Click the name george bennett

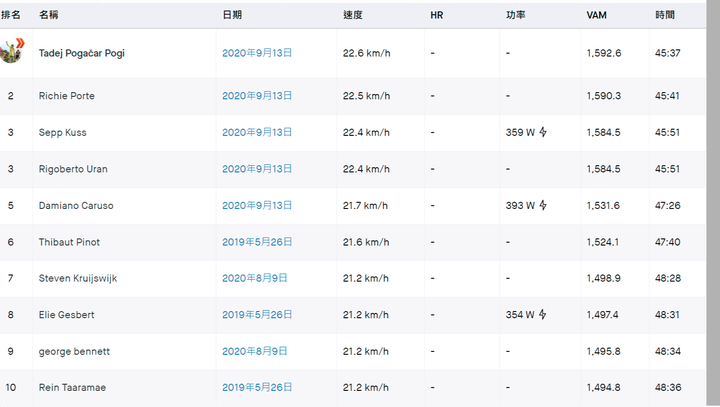pos(74,351)
